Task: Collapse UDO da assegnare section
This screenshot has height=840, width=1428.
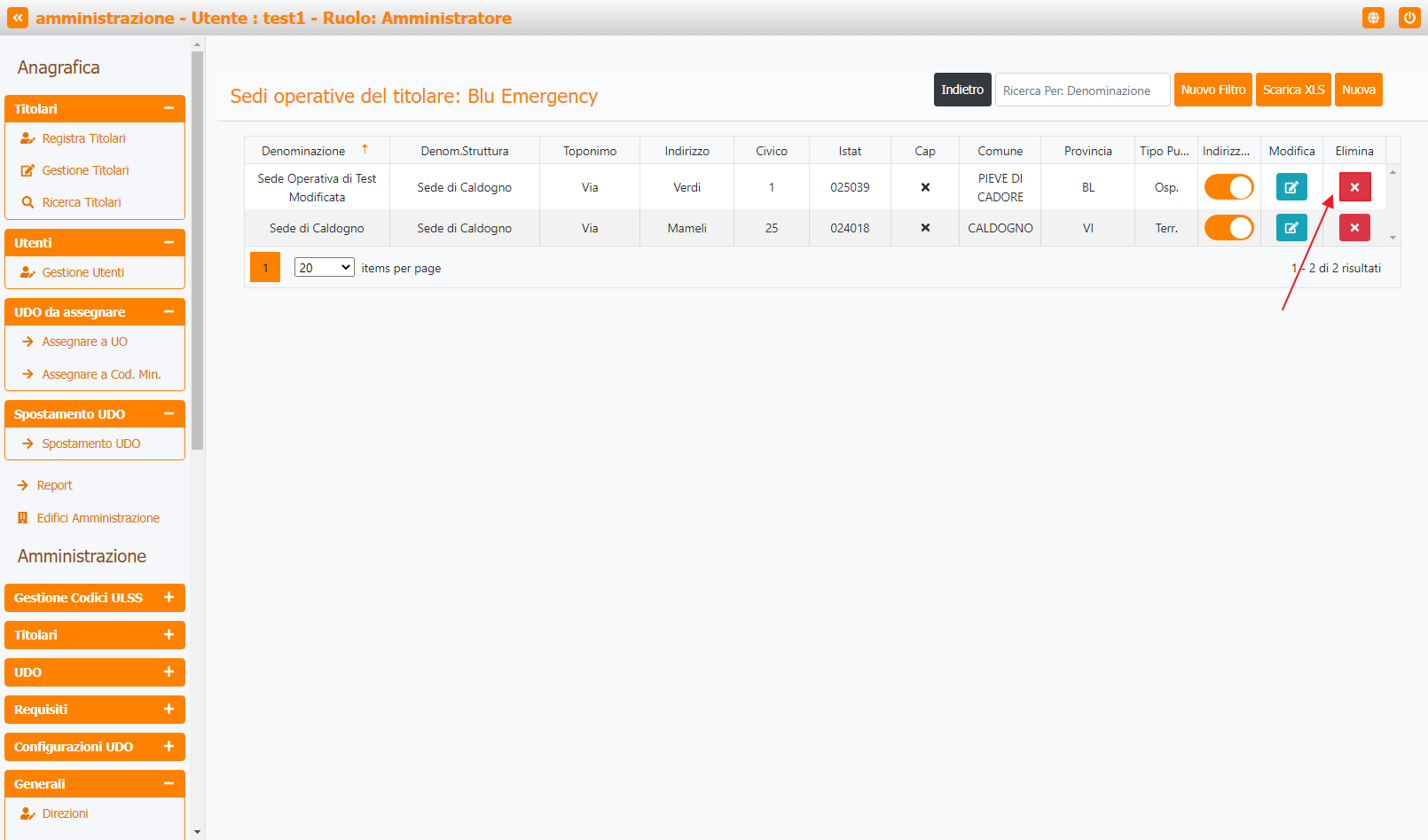Action: [95, 312]
